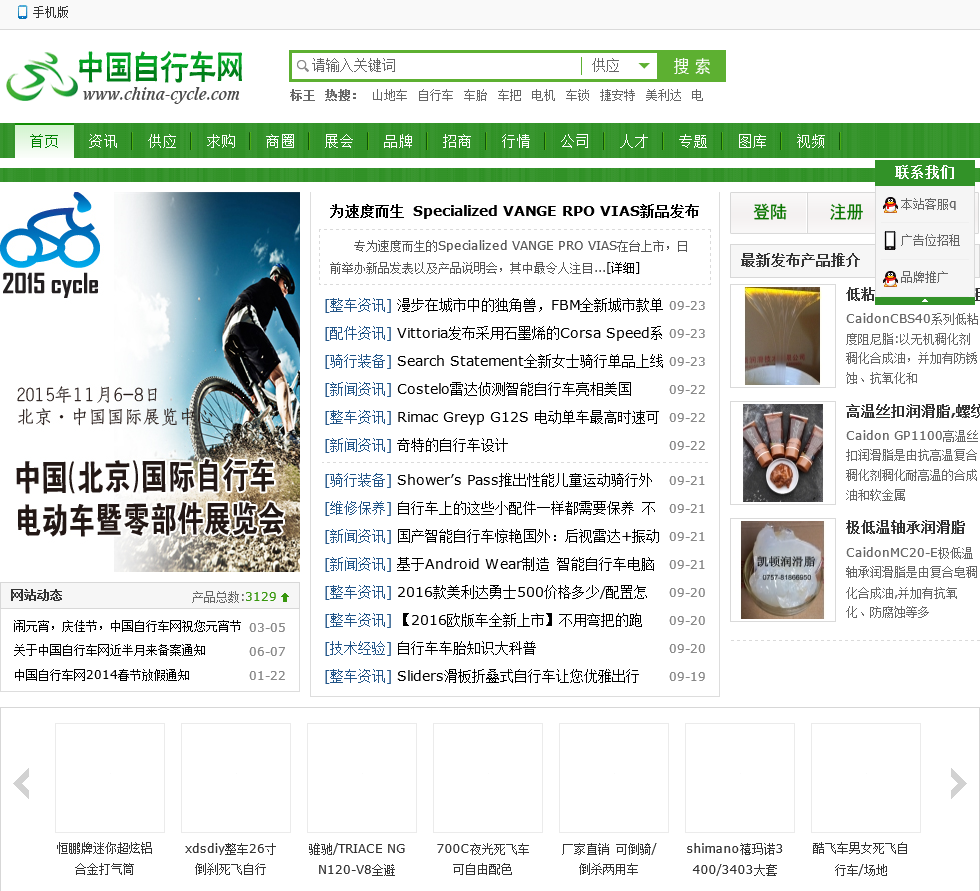Click hot search keyword 车胎
Viewport: 980px width, 891px height.
pyautogui.click(x=475, y=96)
